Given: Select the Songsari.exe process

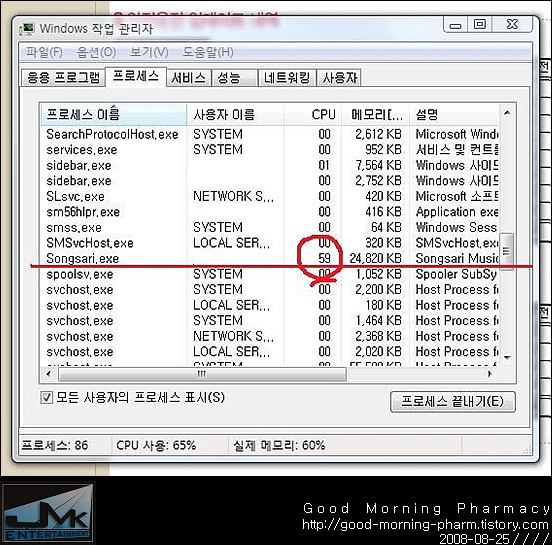Looking at the screenshot, I should tap(270, 258).
